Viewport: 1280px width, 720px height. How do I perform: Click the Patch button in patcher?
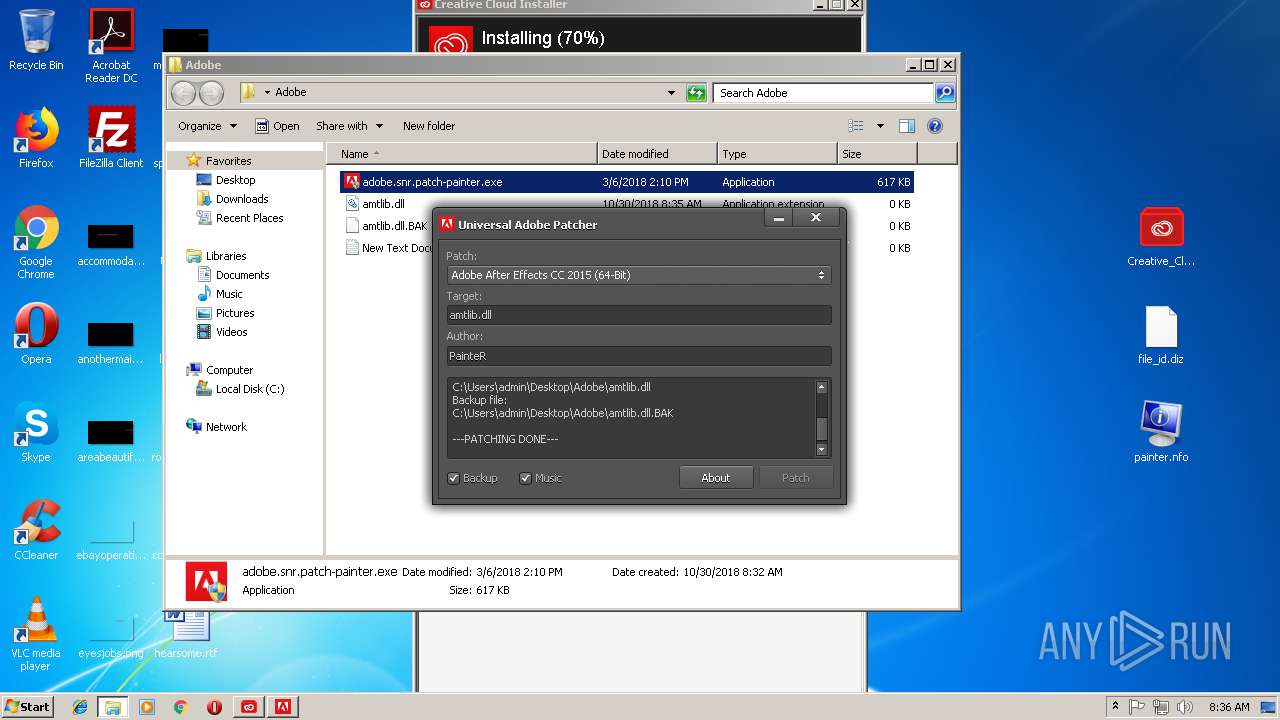click(x=796, y=478)
